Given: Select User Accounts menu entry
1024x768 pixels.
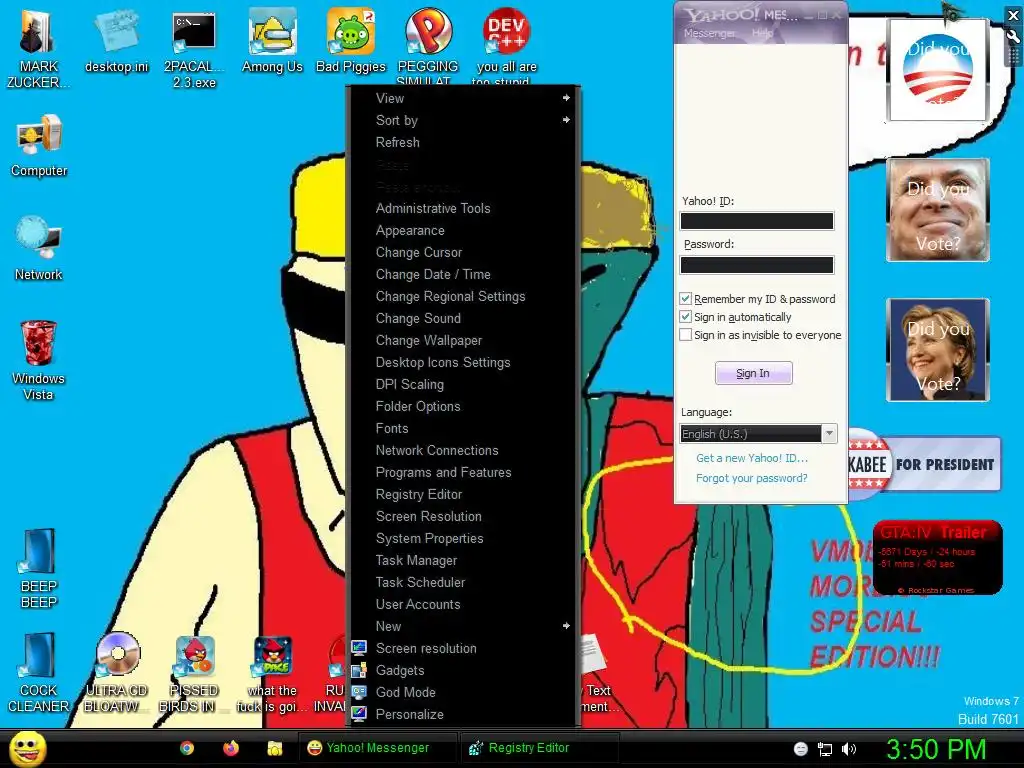Looking at the screenshot, I should [x=464, y=604].
